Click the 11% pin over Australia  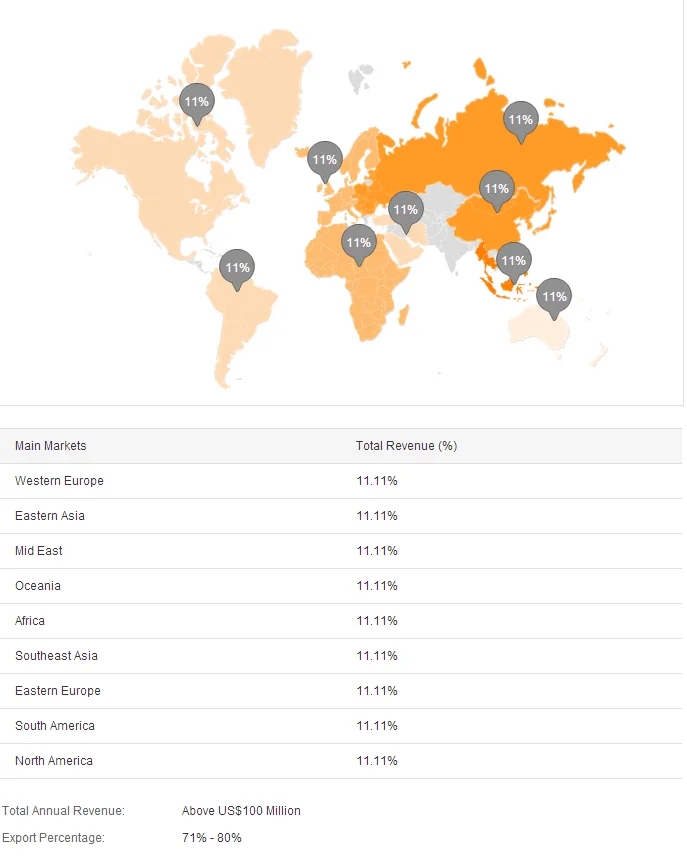554,296
